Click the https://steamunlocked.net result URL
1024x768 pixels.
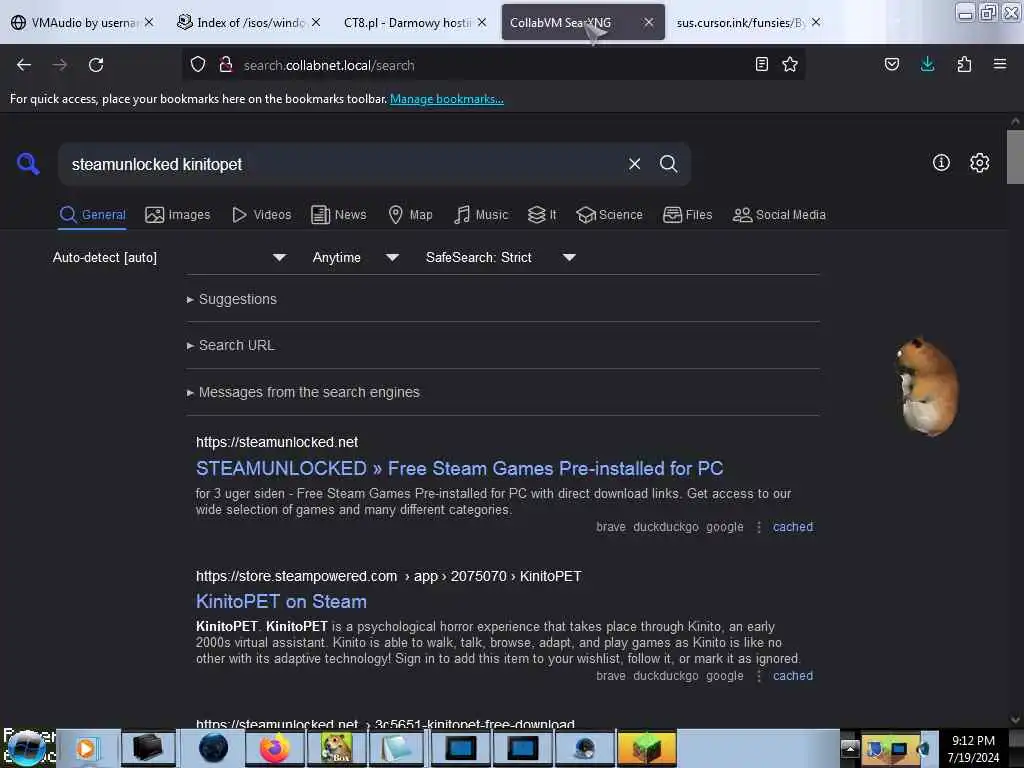point(277,442)
